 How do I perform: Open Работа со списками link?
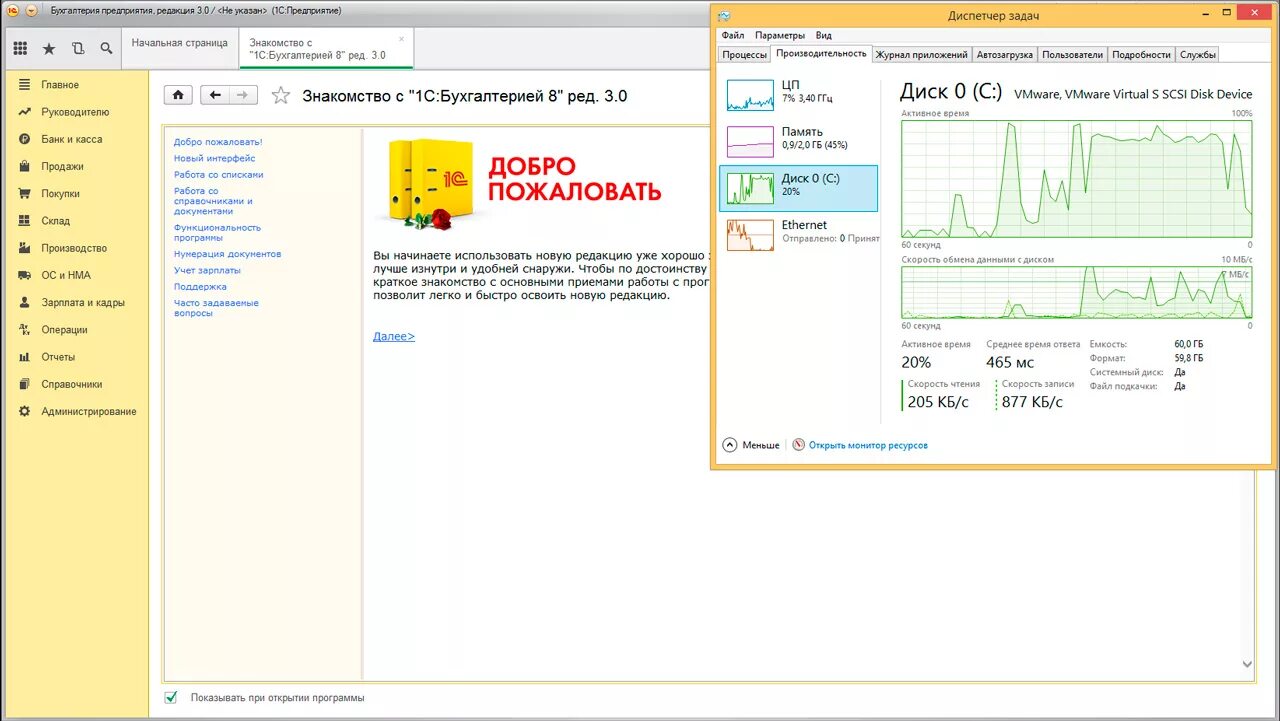218,174
